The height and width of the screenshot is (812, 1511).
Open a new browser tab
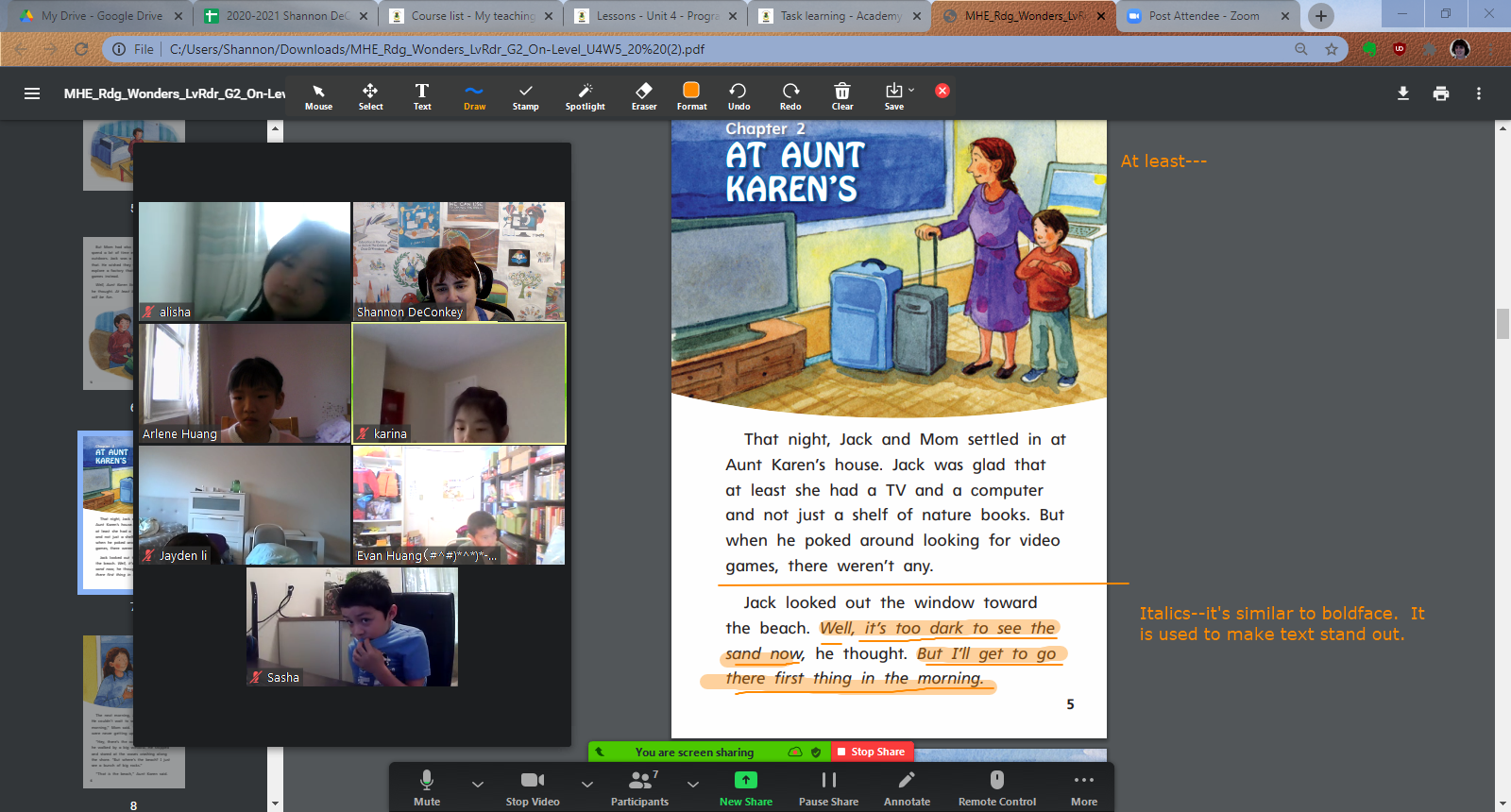click(x=1321, y=16)
